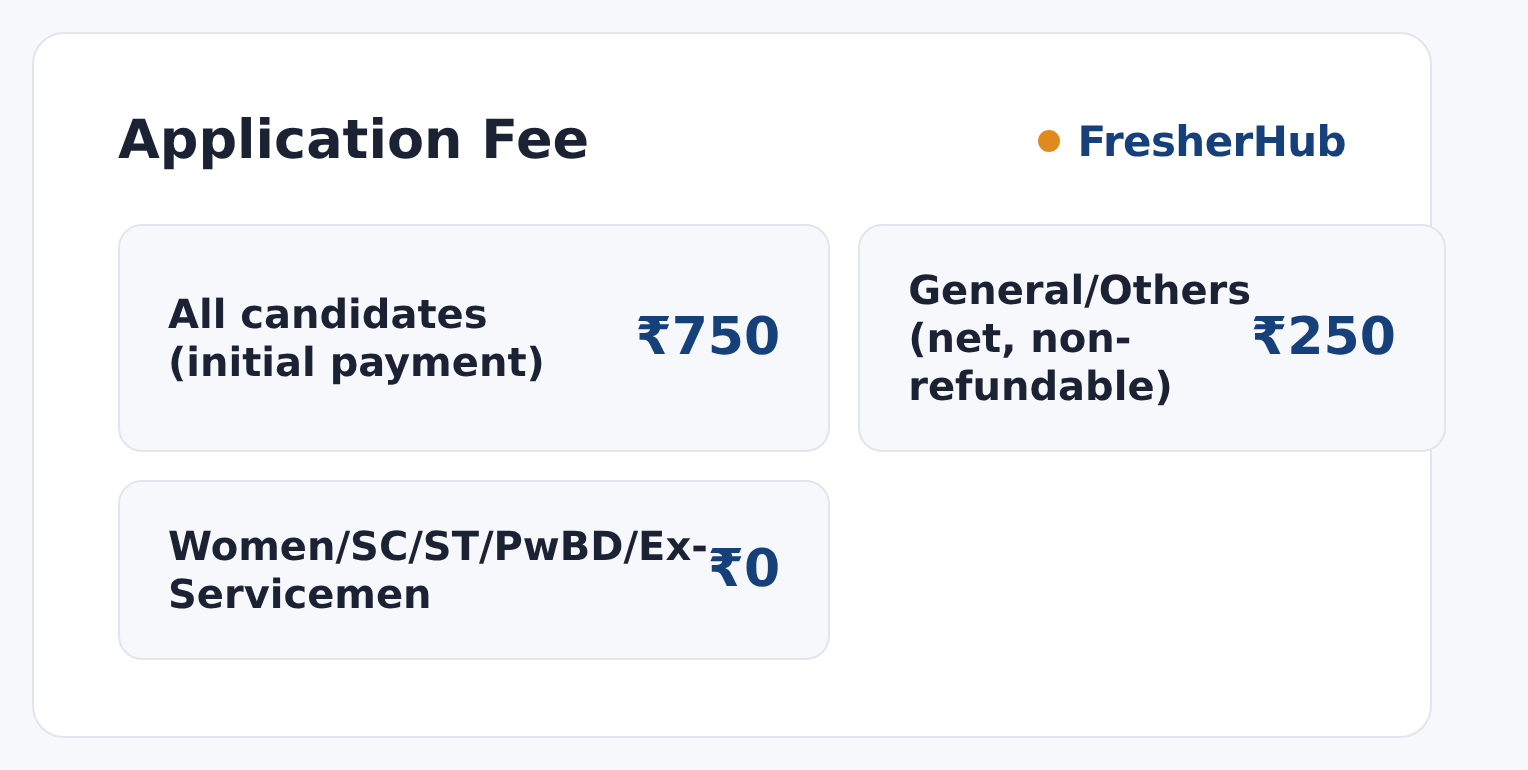
Task: Click the Servicemen text line
Action: (x=299, y=595)
